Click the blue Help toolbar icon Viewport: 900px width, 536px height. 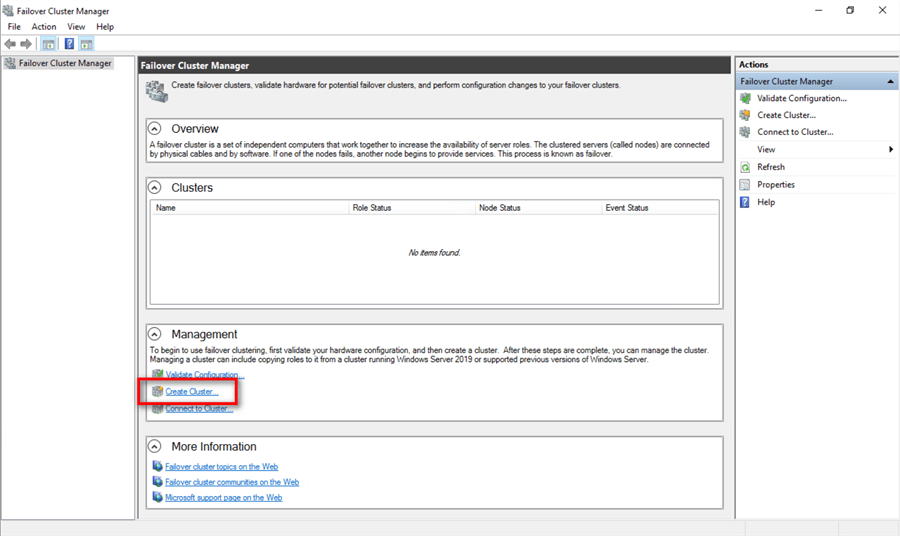(69, 44)
